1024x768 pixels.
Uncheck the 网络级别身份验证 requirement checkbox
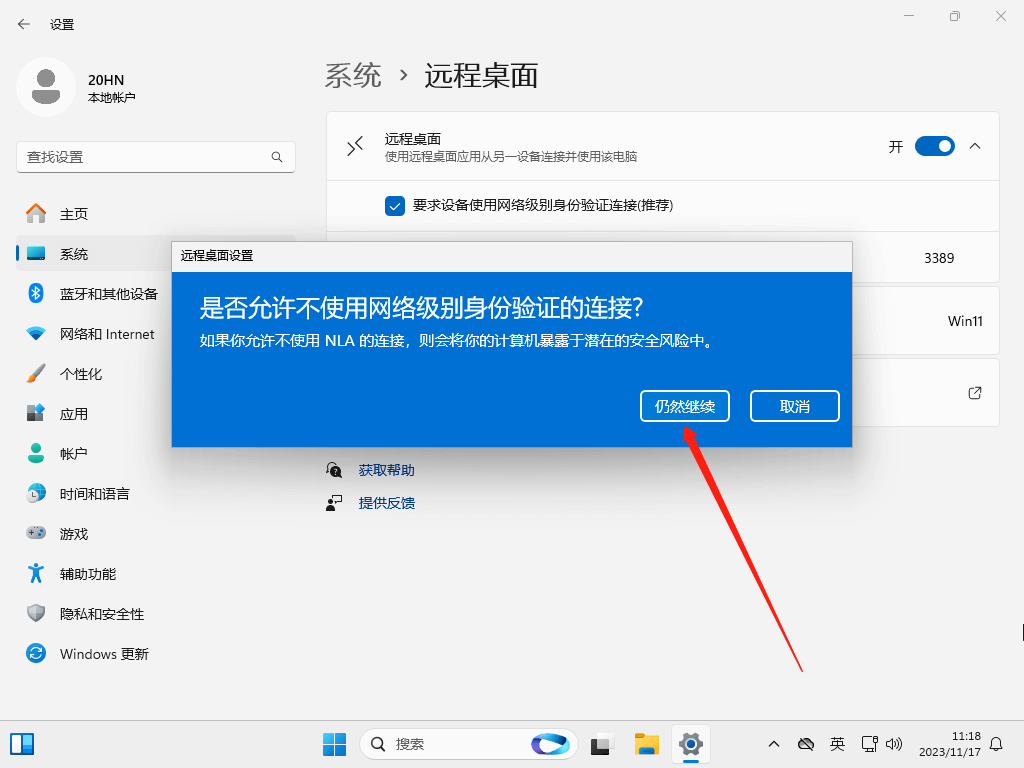tap(394, 206)
